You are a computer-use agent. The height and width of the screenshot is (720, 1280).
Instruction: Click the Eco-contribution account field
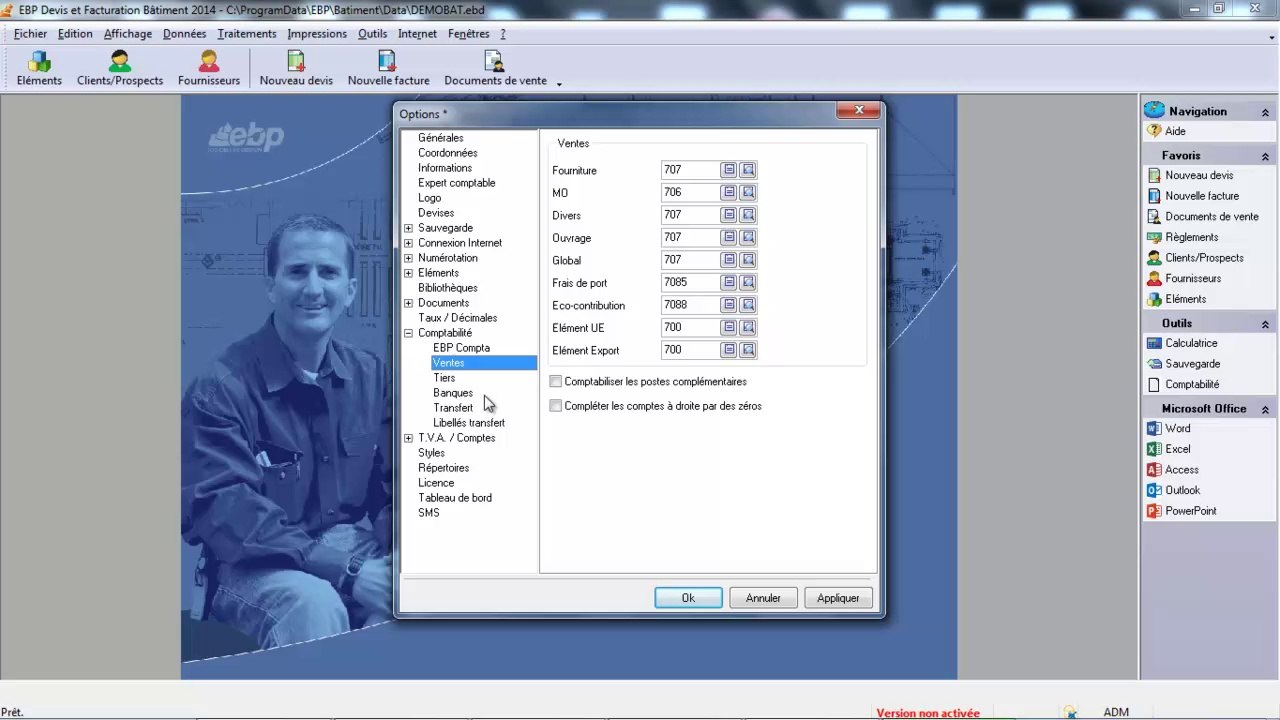click(x=690, y=305)
